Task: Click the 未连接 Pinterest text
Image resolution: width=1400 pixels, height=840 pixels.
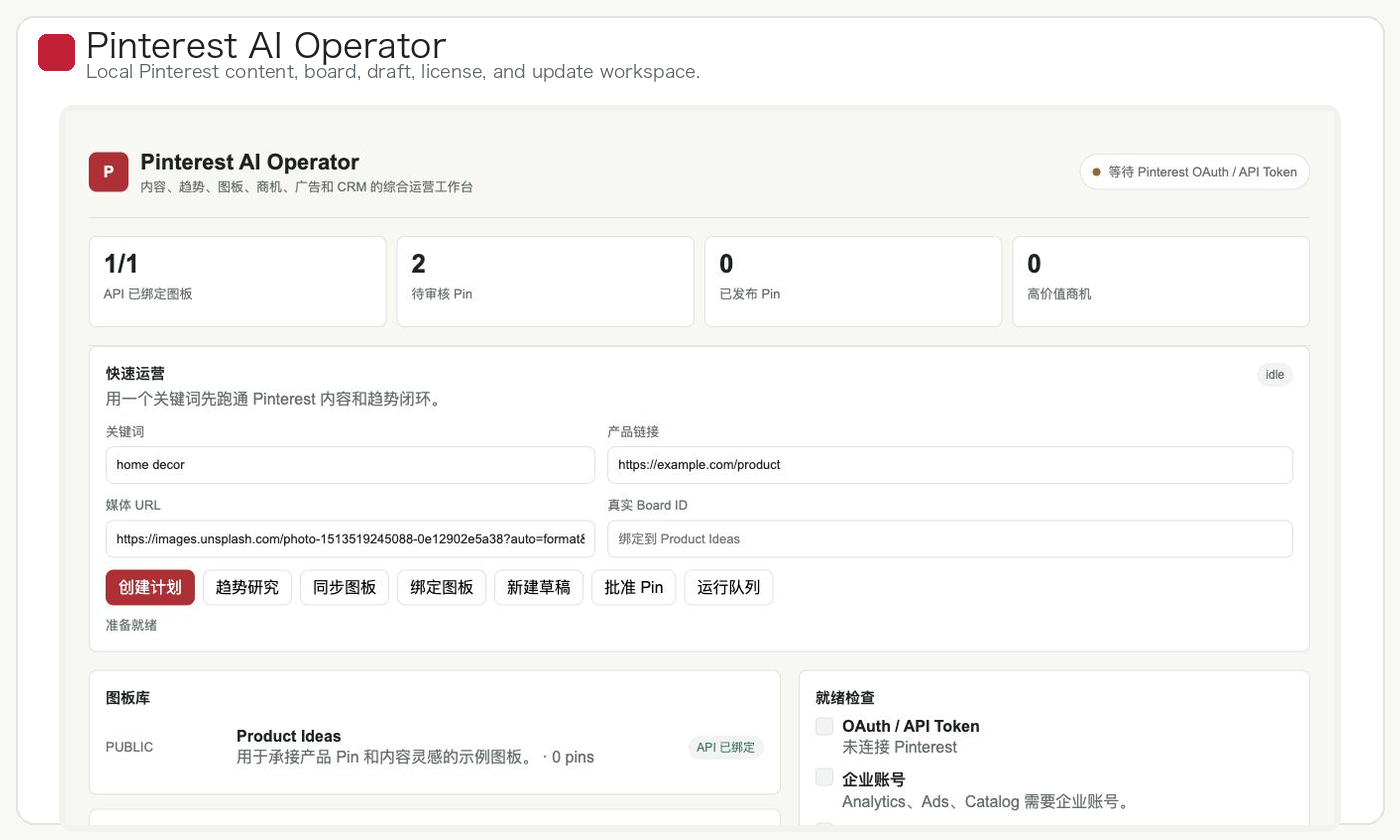Action: point(900,747)
